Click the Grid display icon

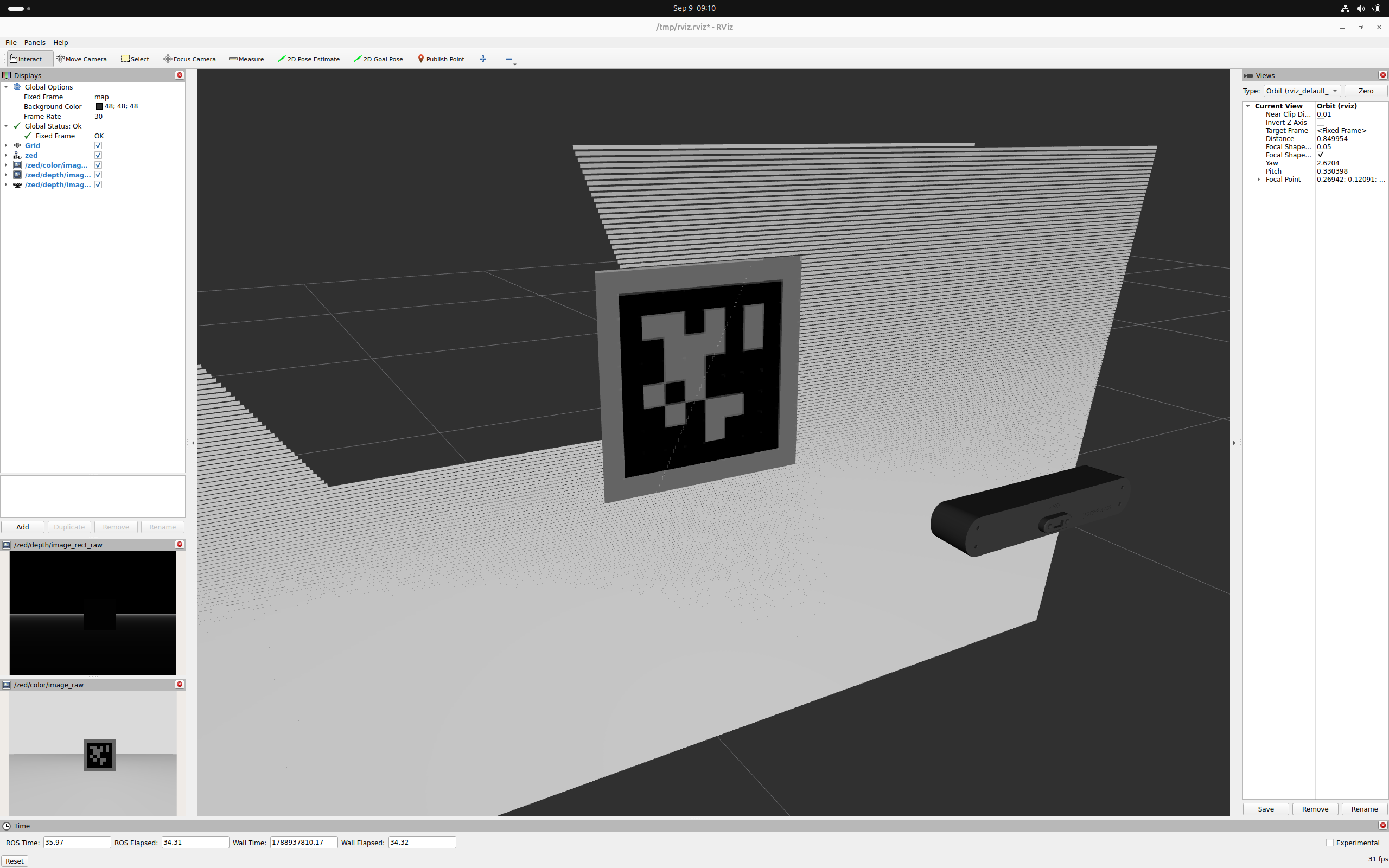[17, 145]
